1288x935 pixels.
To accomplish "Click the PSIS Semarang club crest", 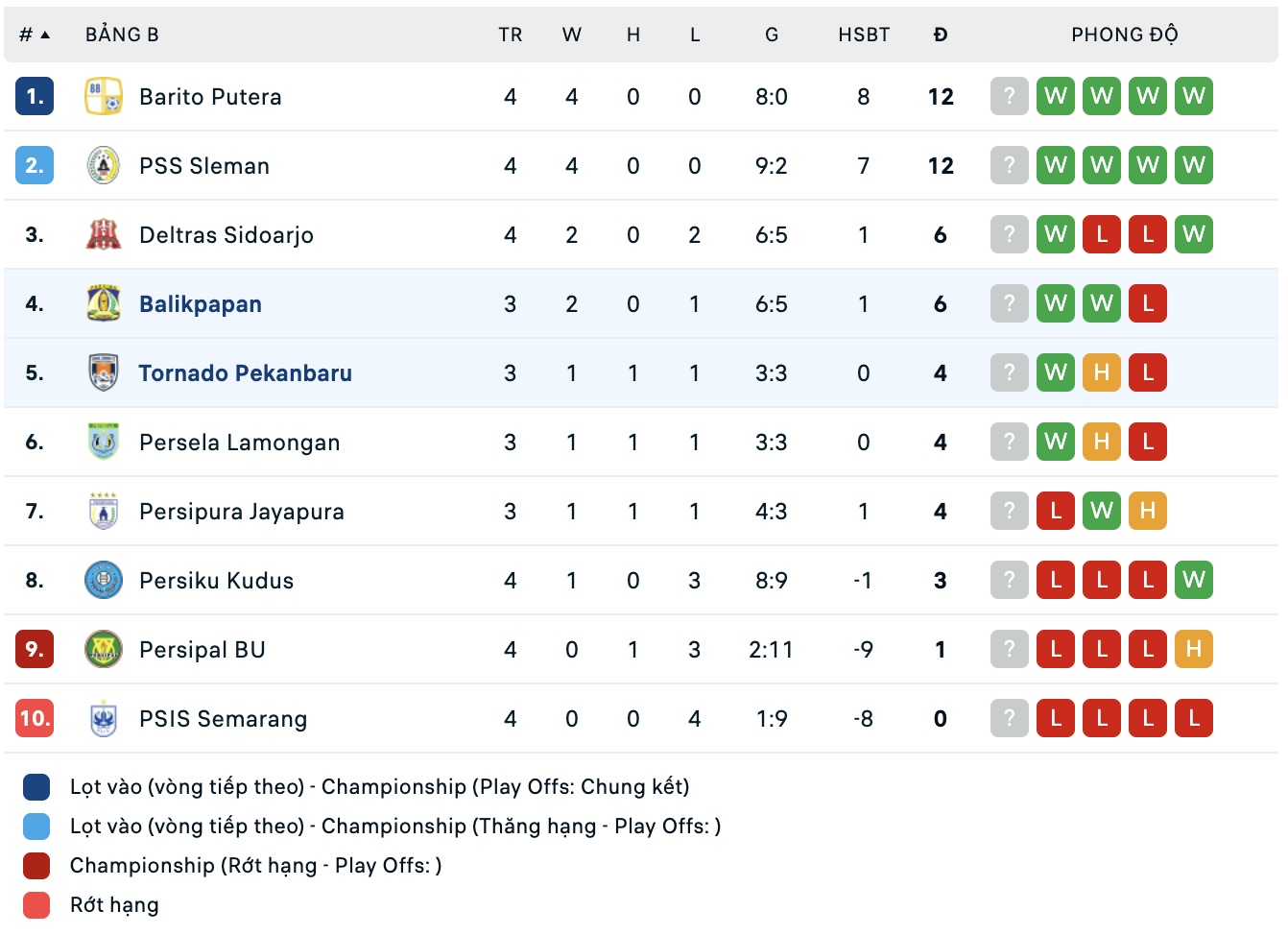I will point(104,719).
